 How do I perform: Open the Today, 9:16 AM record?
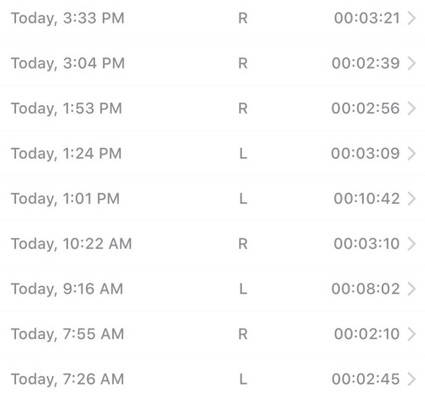(x=212, y=289)
